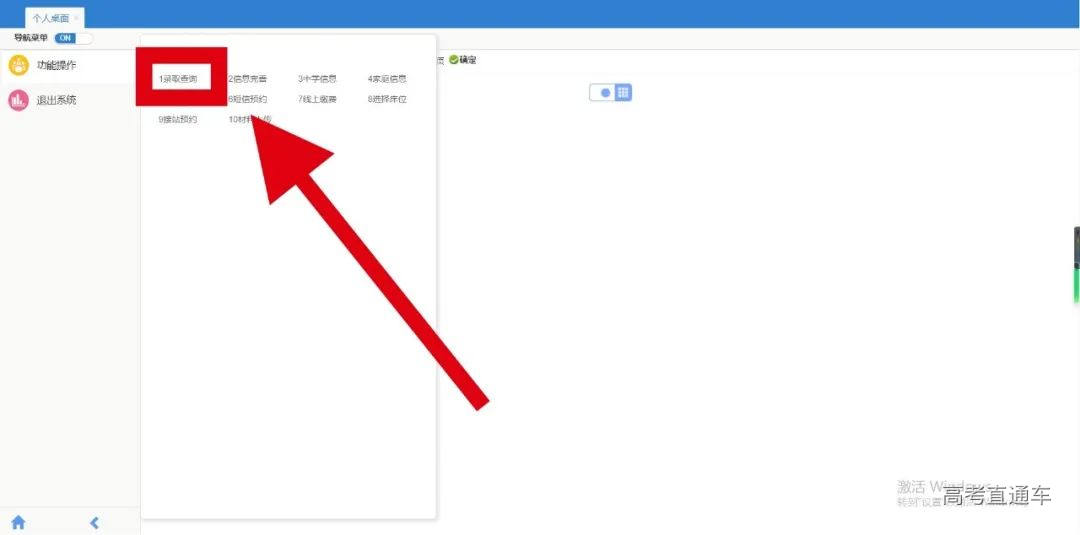Close the 个人桌面 tab

pyautogui.click(x=77, y=18)
